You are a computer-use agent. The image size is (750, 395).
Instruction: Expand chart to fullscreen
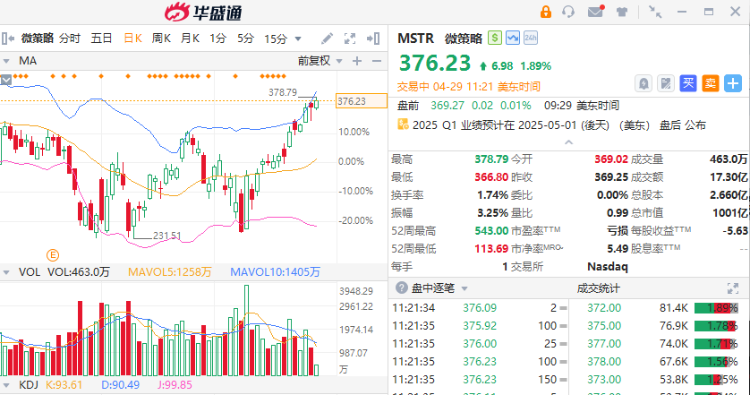(x=350, y=38)
